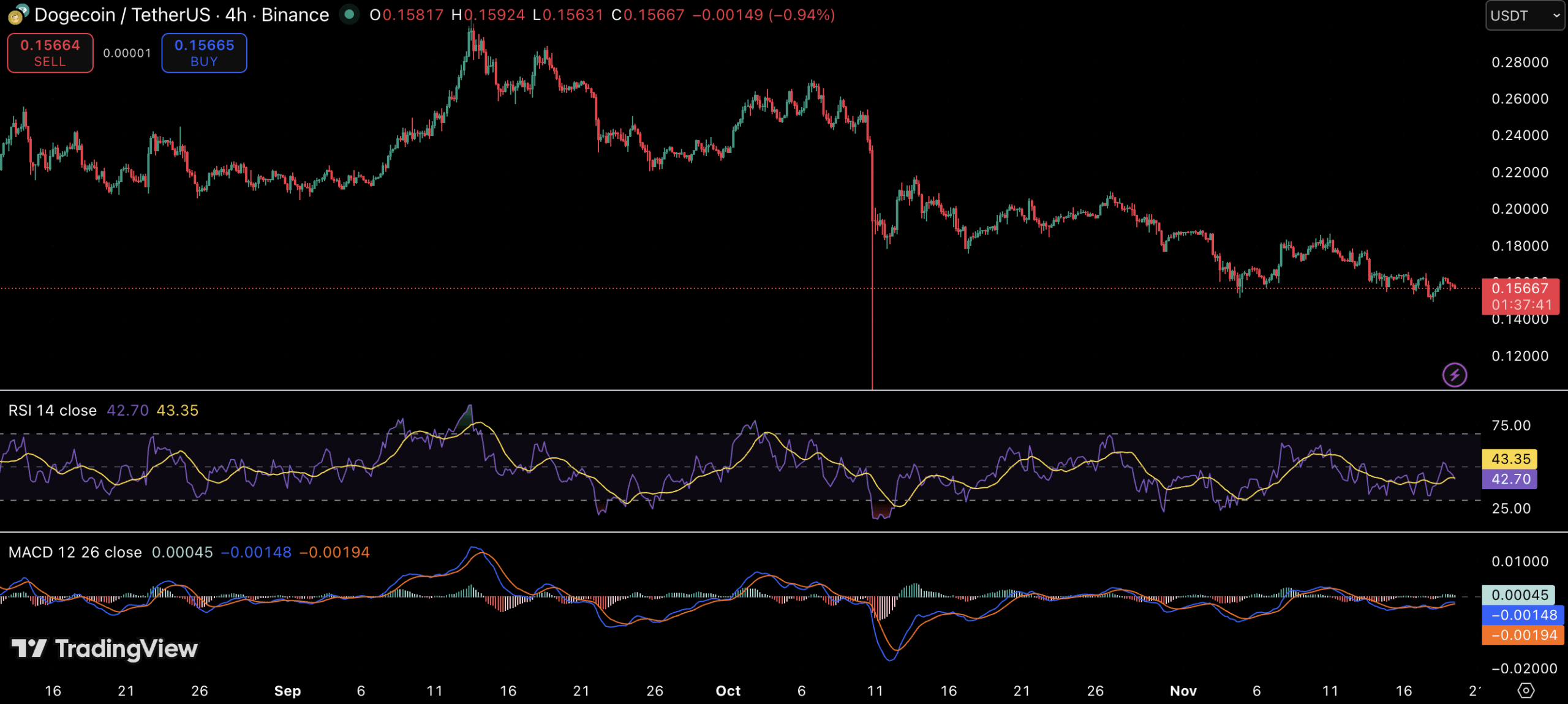Click the Nov label on time axis

[x=1183, y=691]
